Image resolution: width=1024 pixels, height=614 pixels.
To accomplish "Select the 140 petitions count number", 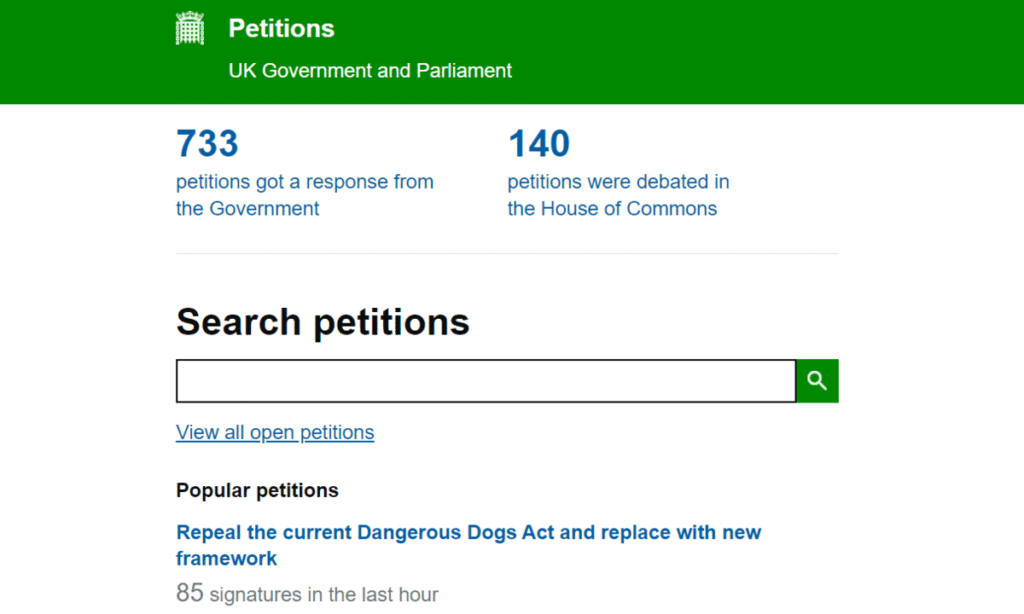I will coord(539,144).
